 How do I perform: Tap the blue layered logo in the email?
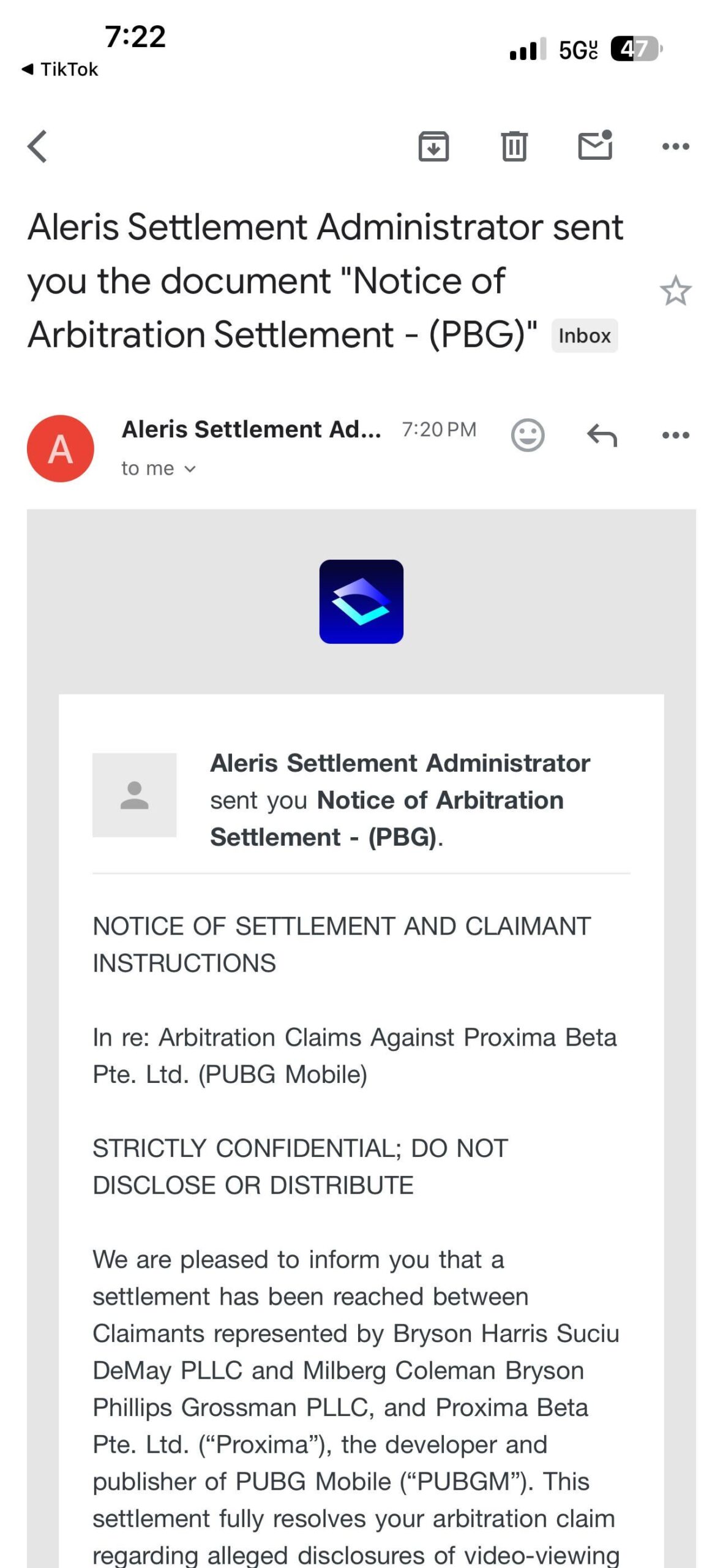point(361,601)
